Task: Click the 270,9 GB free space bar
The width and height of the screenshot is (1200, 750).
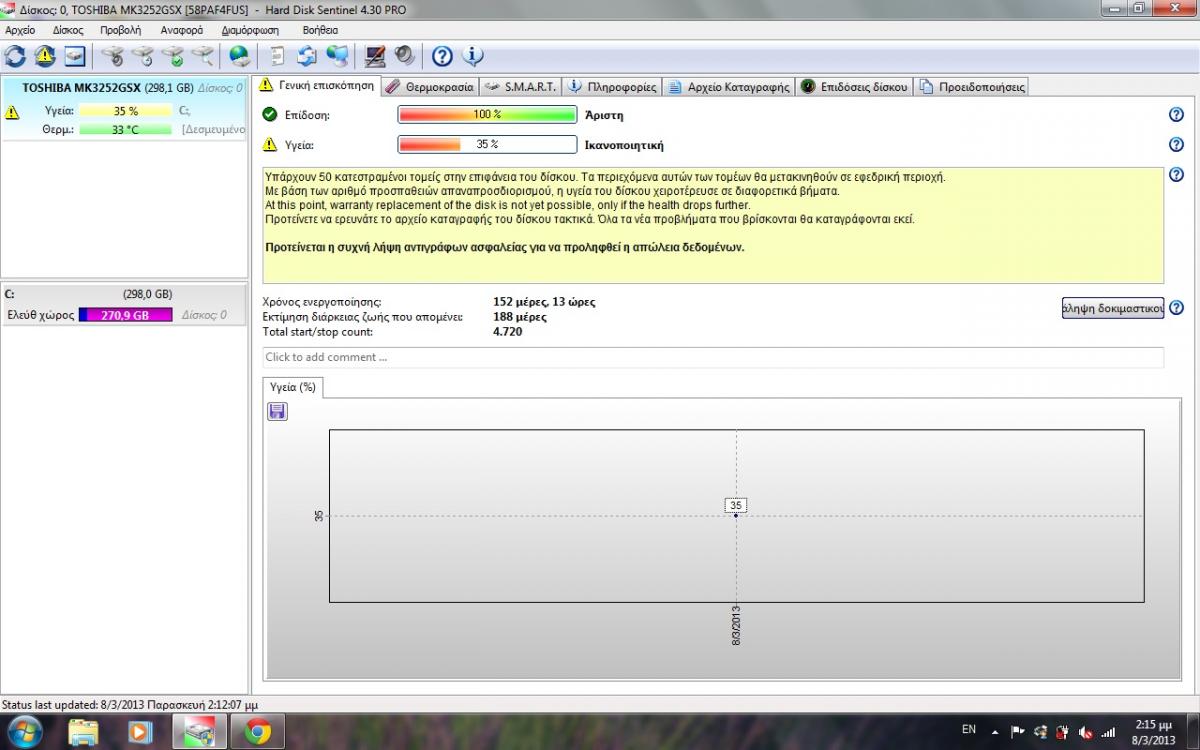Action: click(x=125, y=315)
